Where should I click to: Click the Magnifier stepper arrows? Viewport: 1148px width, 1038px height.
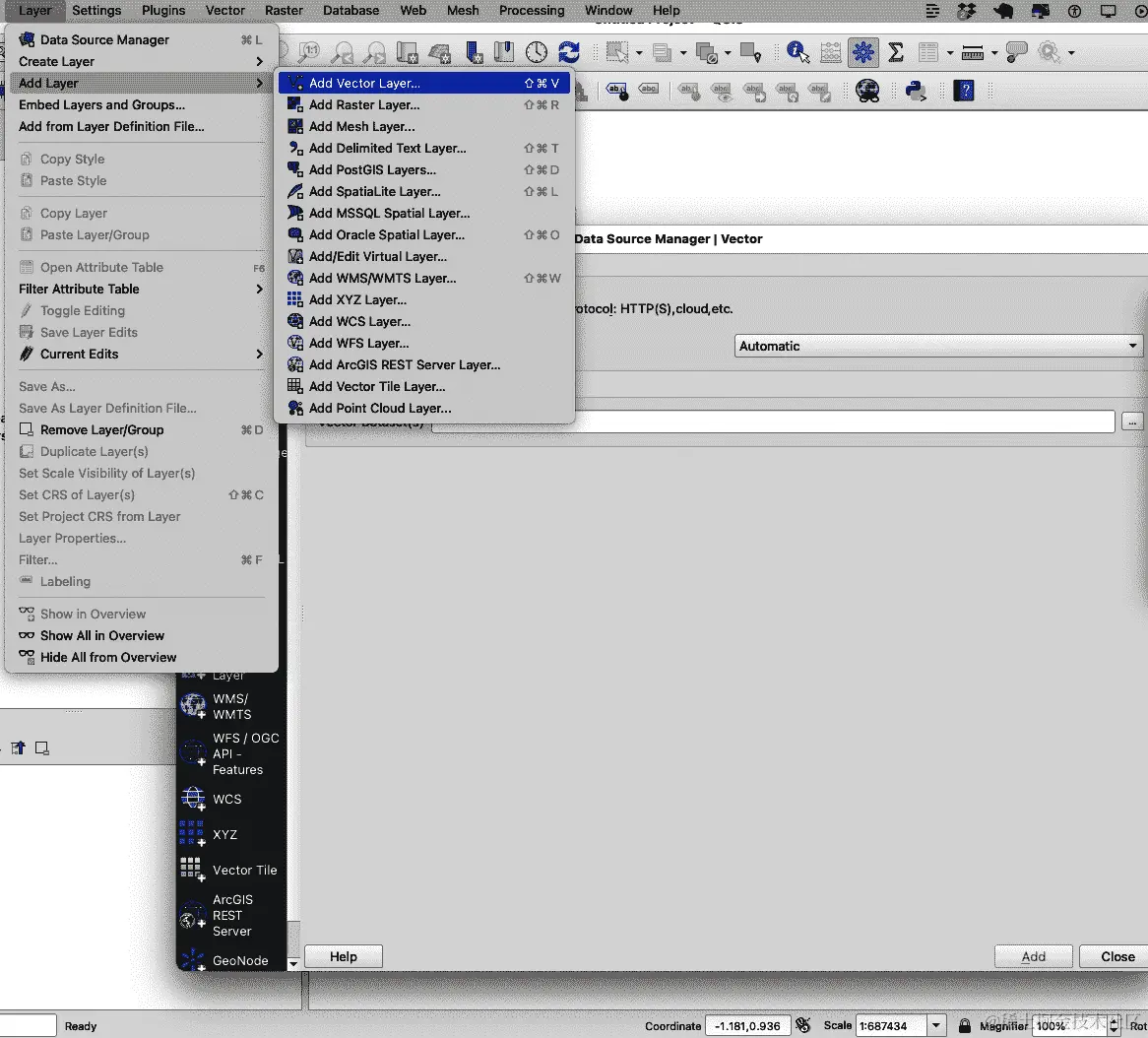tap(1114, 1025)
